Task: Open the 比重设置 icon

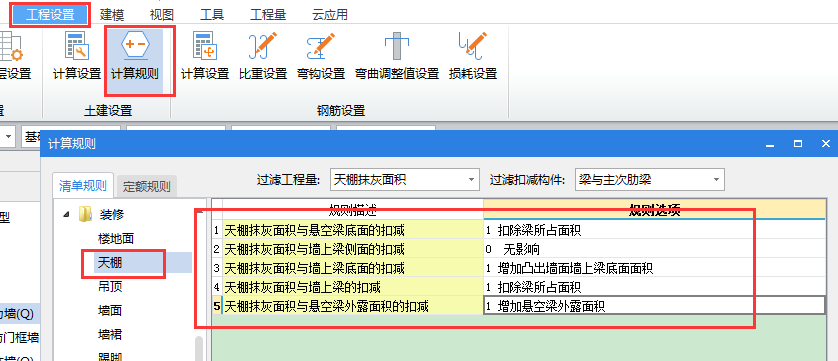Action: tap(263, 46)
